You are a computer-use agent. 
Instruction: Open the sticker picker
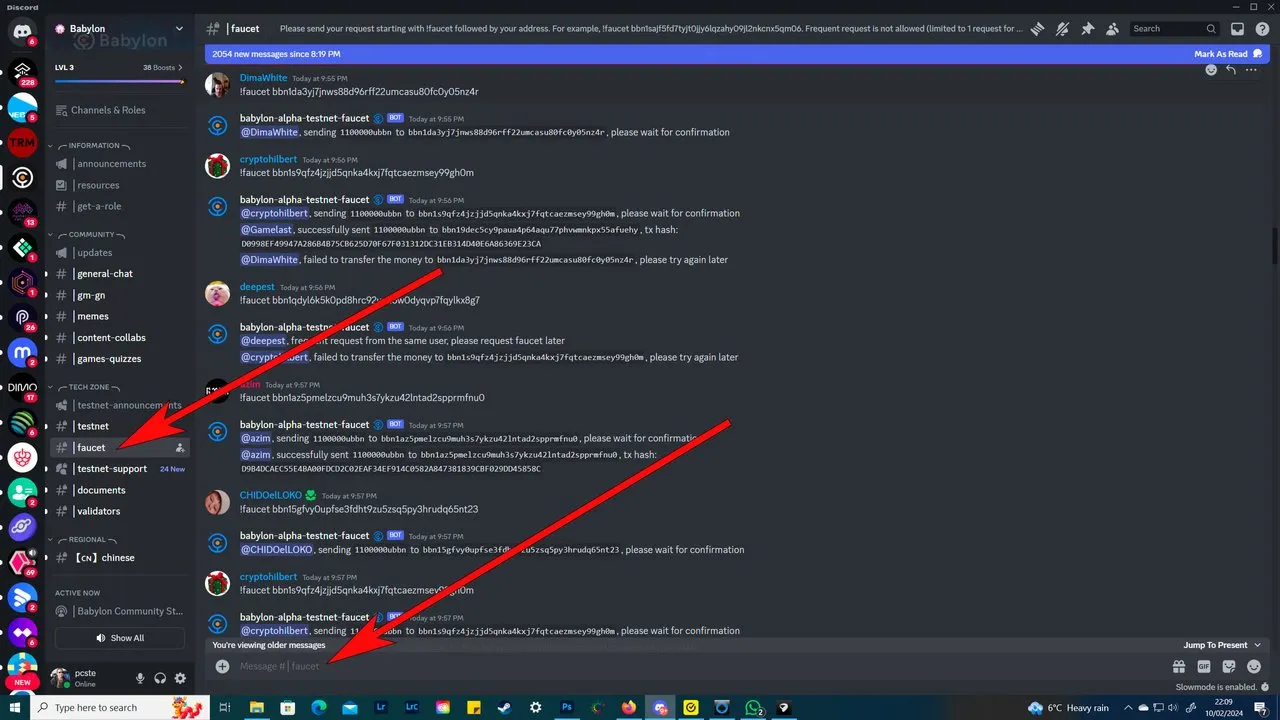click(1229, 666)
